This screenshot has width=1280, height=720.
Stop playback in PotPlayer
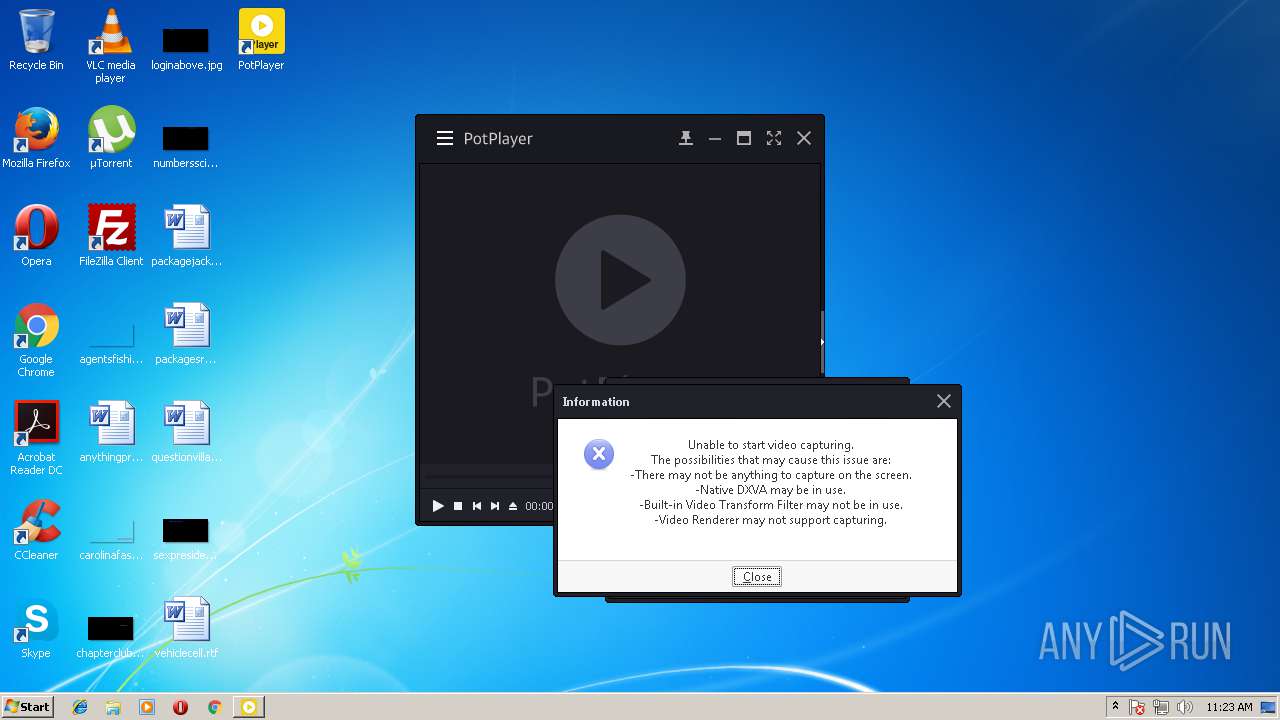click(x=458, y=506)
